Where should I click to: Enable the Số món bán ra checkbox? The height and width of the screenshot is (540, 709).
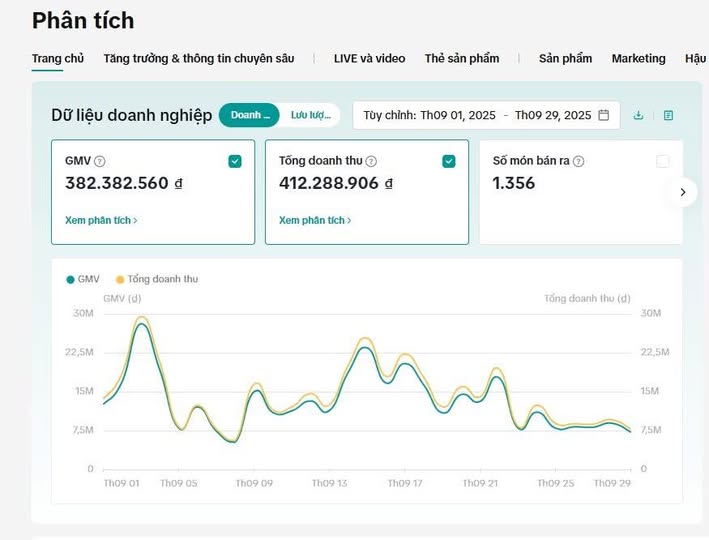tap(662, 161)
